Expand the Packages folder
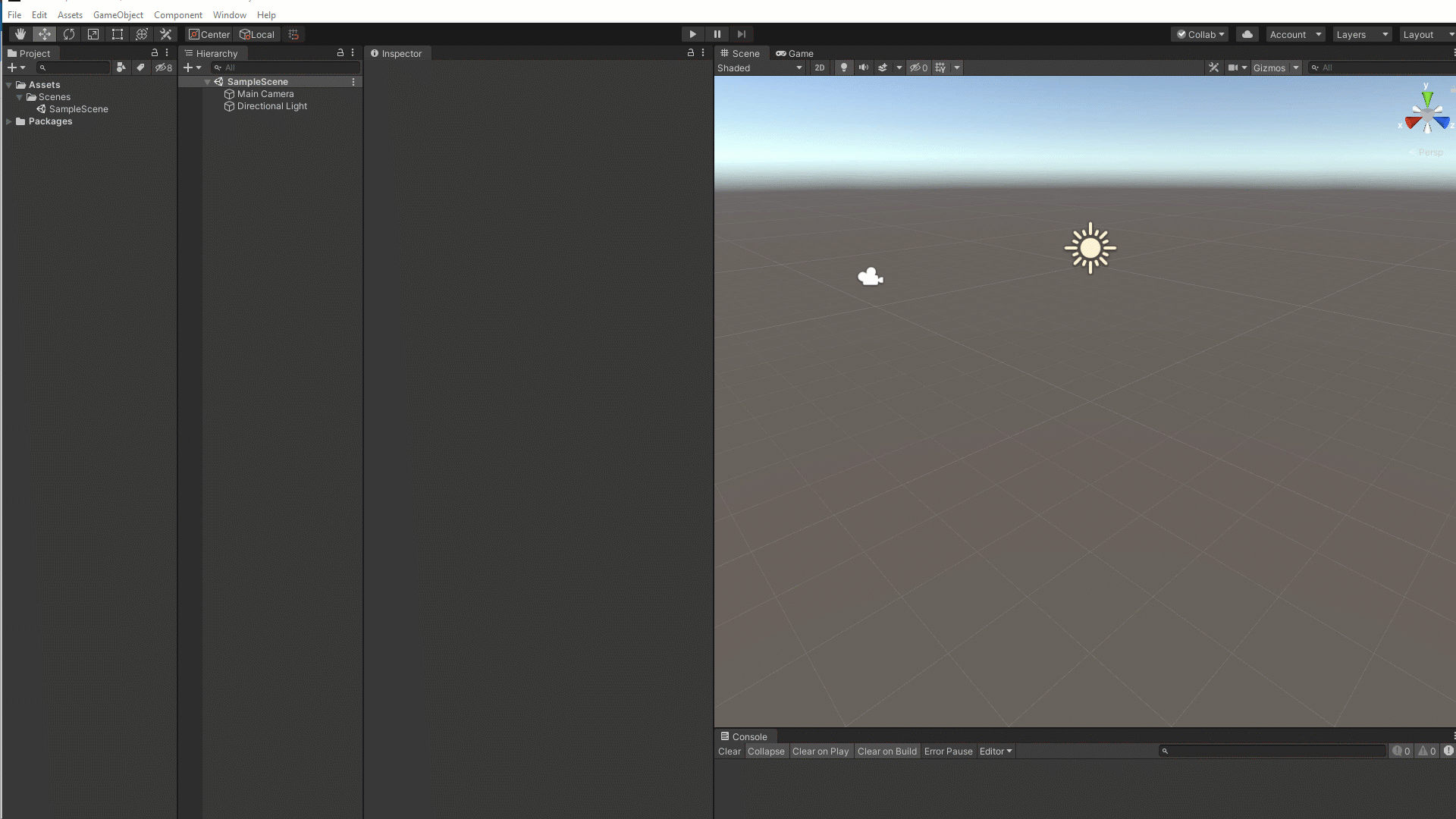This screenshot has width=1456, height=819. [x=9, y=121]
